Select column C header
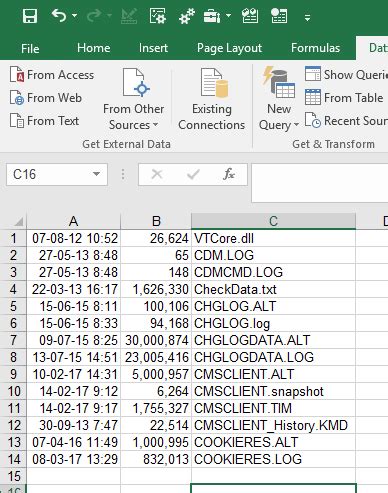This screenshot has width=388, height=493. (273, 221)
